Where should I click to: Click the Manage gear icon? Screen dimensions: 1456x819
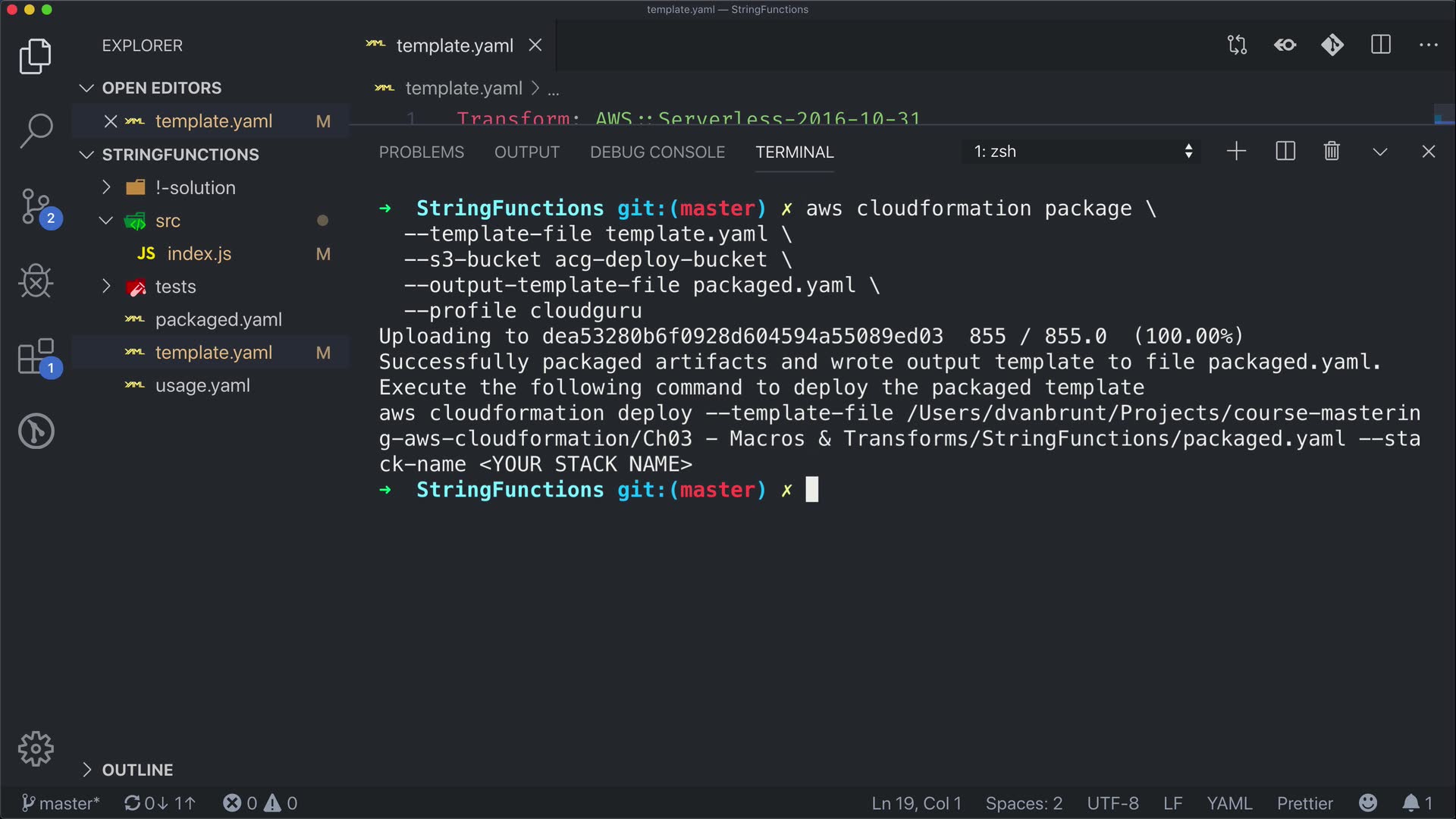pos(36,749)
